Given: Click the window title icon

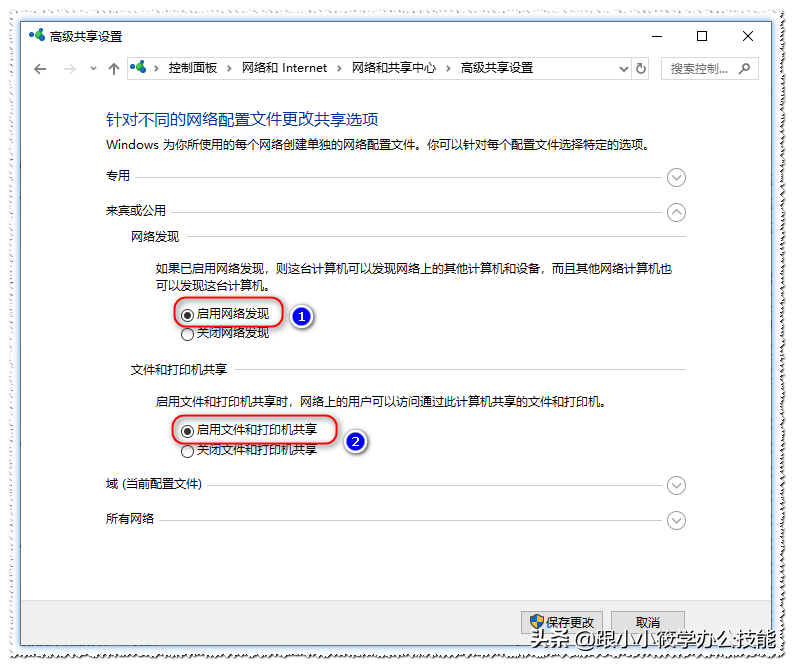Looking at the screenshot, I should tap(37, 35).
